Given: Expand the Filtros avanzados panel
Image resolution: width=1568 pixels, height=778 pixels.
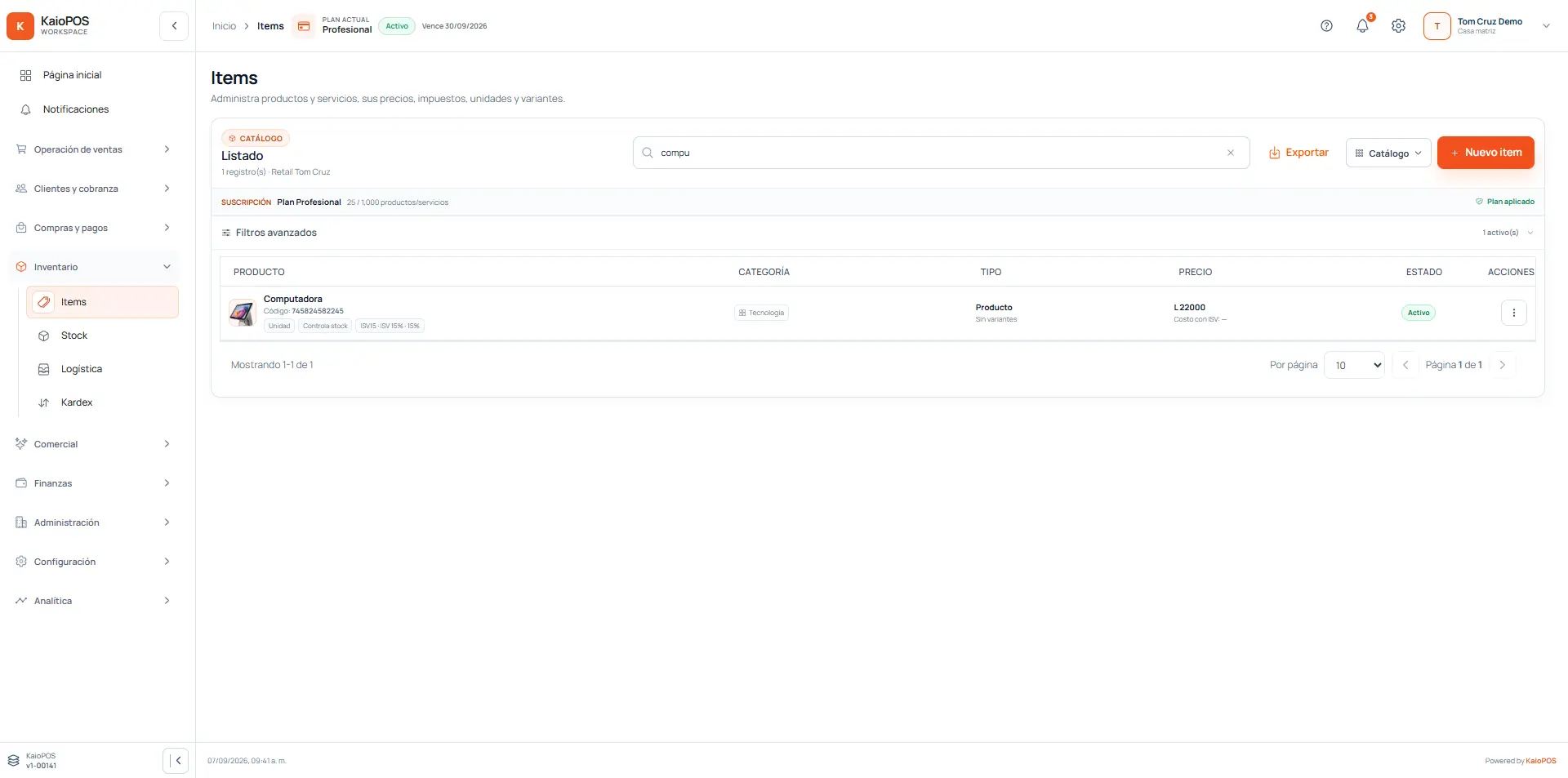Looking at the screenshot, I should click(877, 233).
